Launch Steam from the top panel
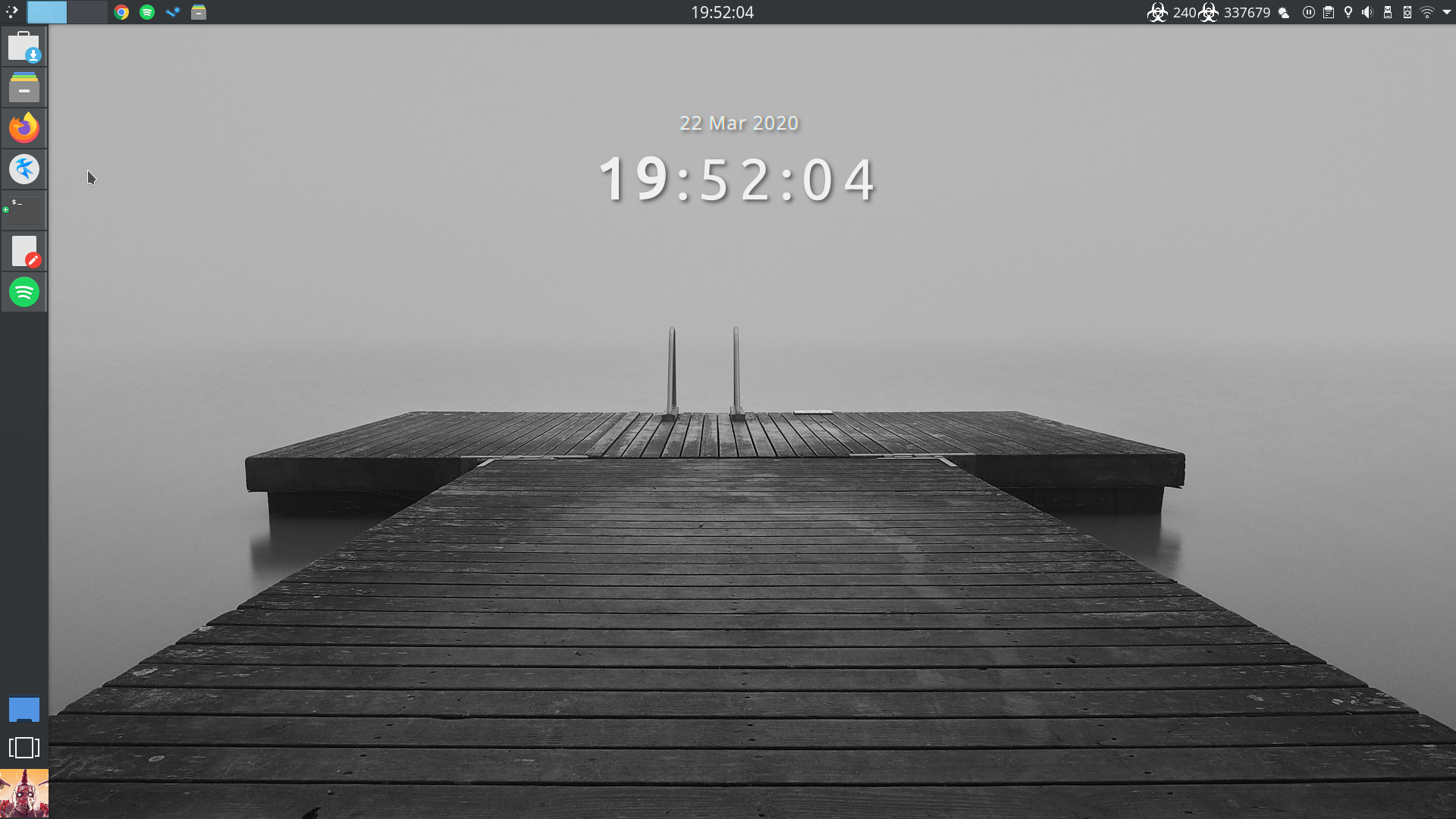This screenshot has height=819, width=1456. (x=173, y=12)
